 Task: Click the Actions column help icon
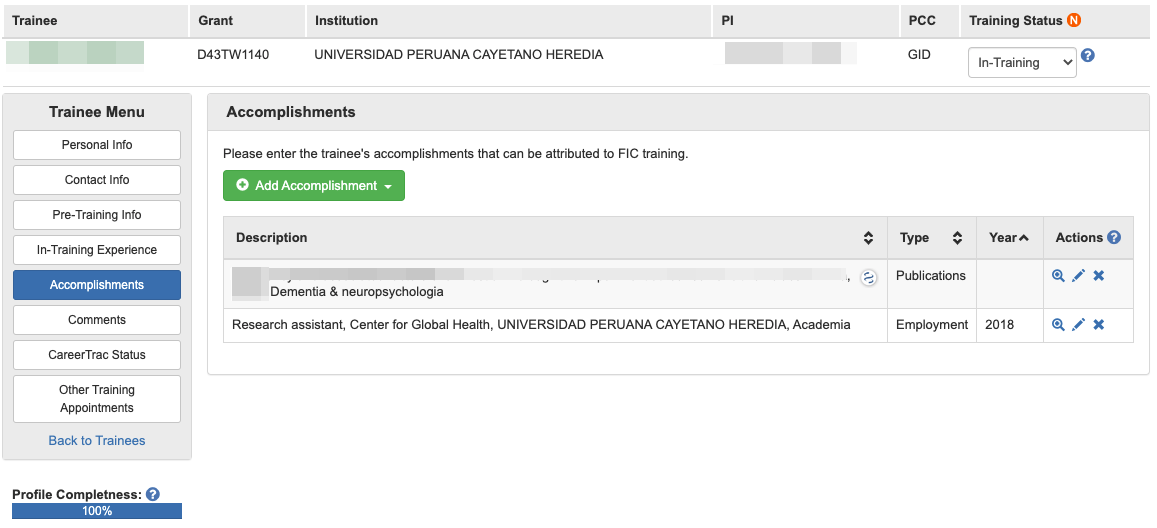[1114, 238]
